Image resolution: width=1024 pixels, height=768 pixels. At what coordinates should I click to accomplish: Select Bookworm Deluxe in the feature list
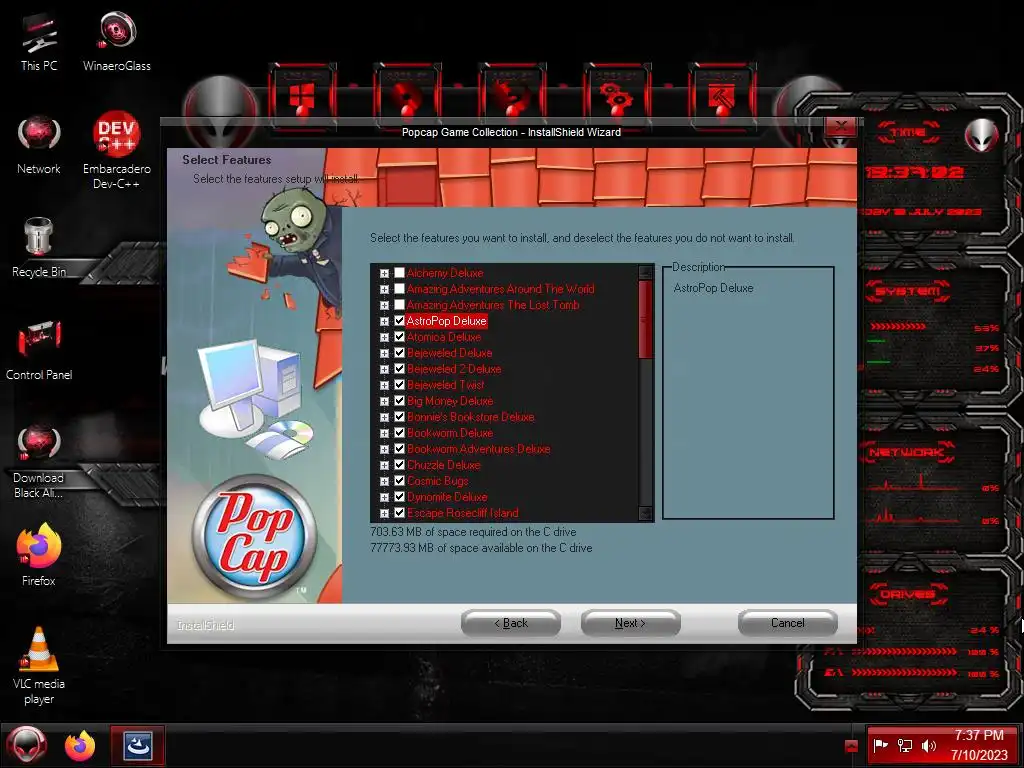coord(449,433)
